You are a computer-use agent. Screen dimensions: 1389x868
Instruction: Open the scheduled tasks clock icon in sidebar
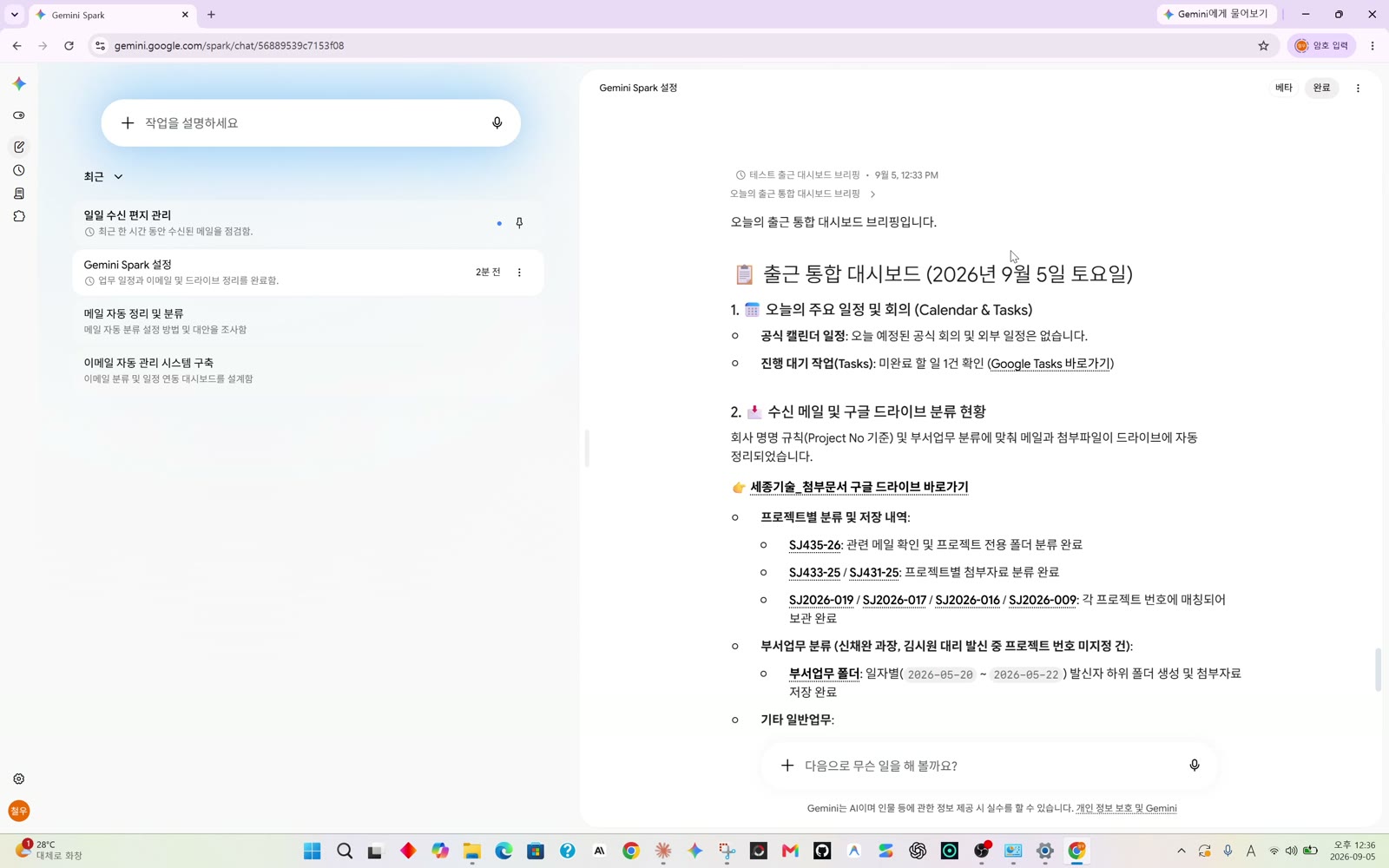click(19, 170)
